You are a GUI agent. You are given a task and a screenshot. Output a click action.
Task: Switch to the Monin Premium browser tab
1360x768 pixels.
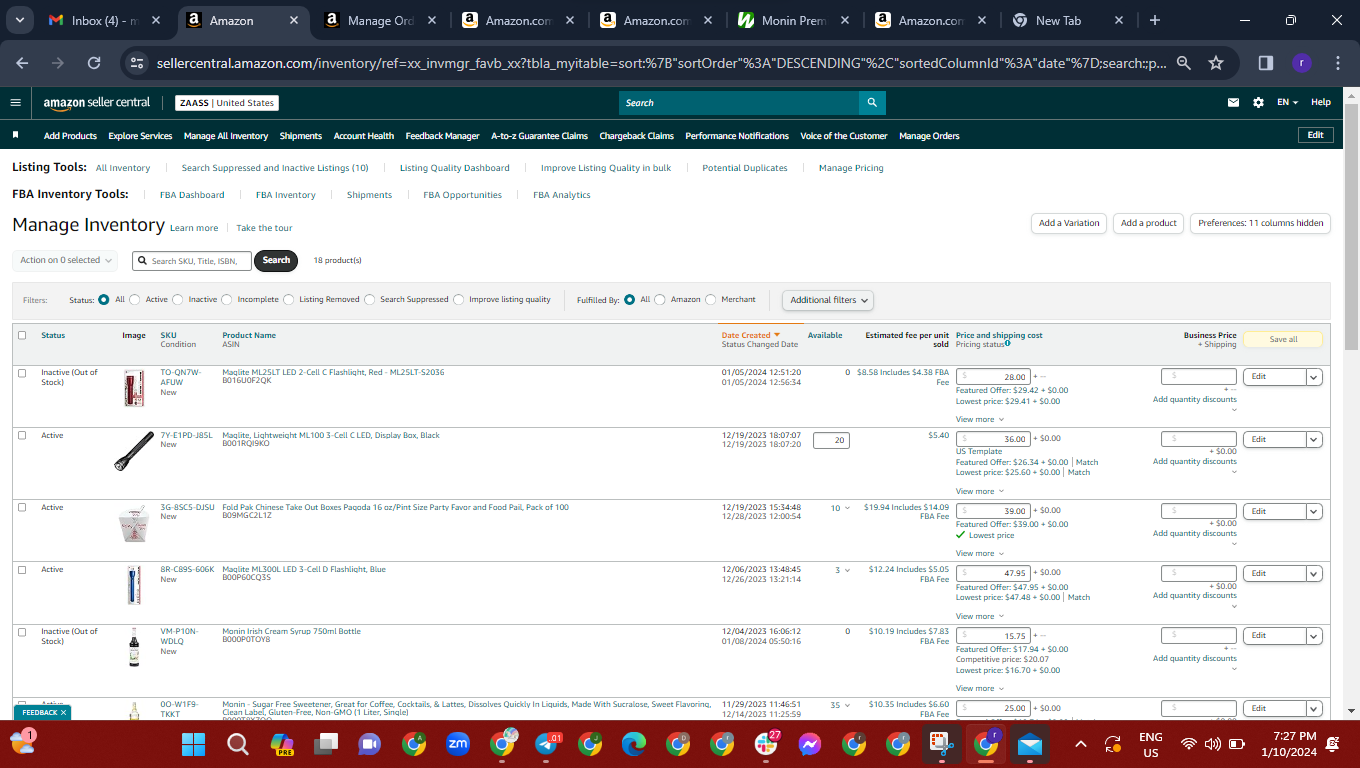[x=792, y=20]
